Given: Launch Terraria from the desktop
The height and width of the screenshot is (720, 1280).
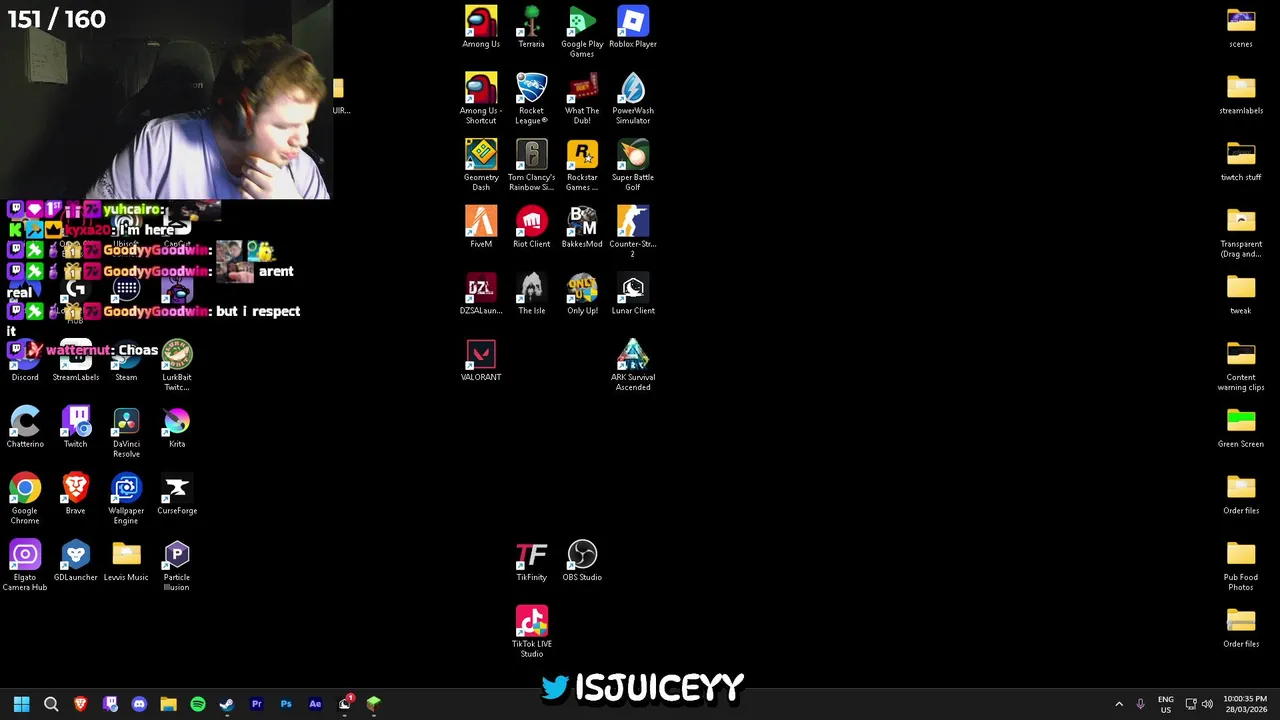Looking at the screenshot, I should (x=531, y=28).
